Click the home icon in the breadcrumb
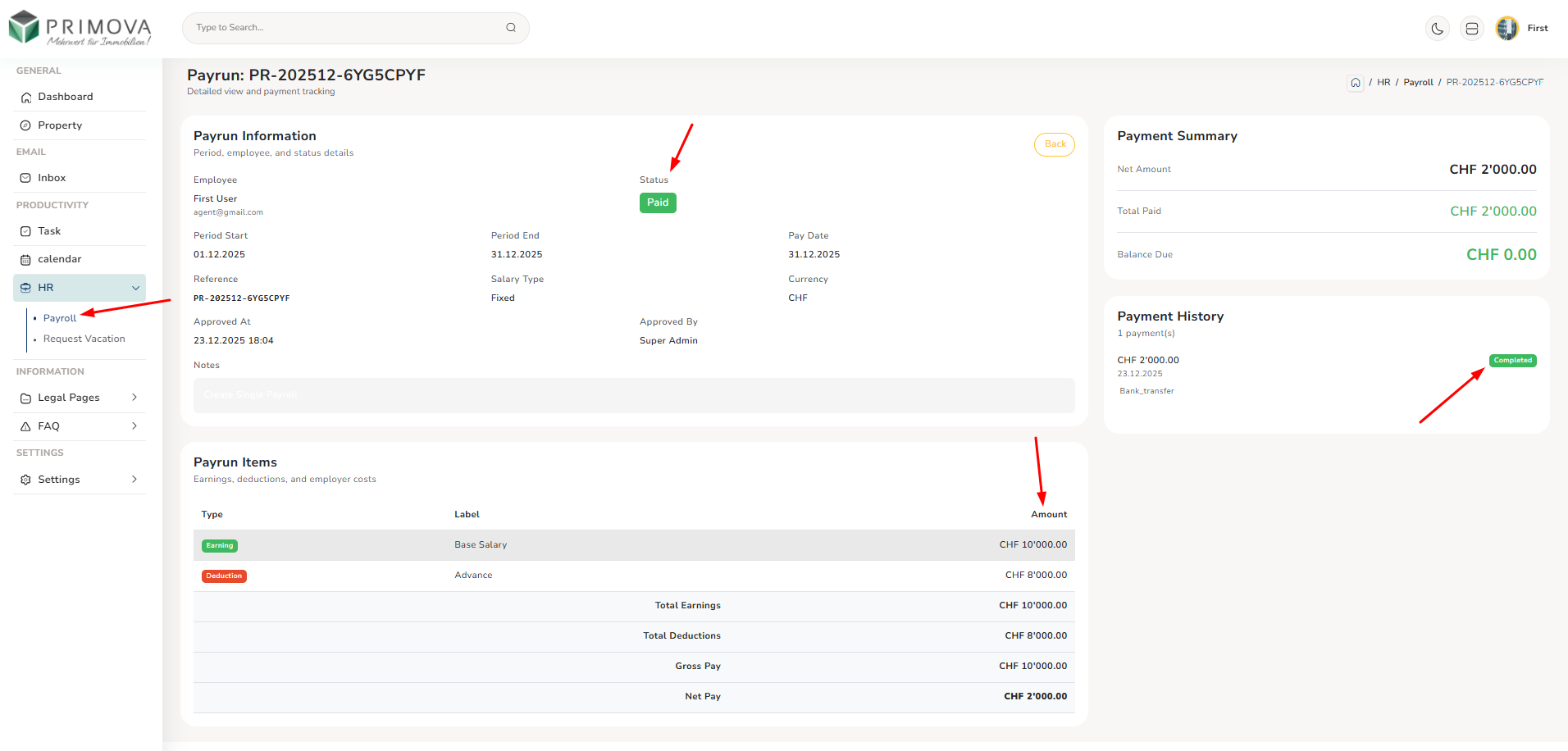This screenshot has height=751, width=1568. click(x=1356, y=83)
